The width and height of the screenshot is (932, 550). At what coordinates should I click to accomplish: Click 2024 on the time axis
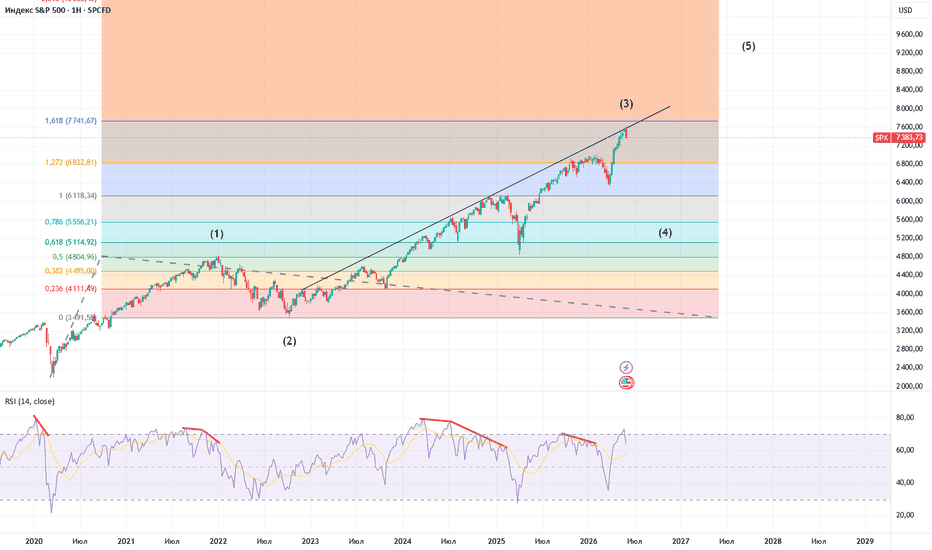click(402, 541)
